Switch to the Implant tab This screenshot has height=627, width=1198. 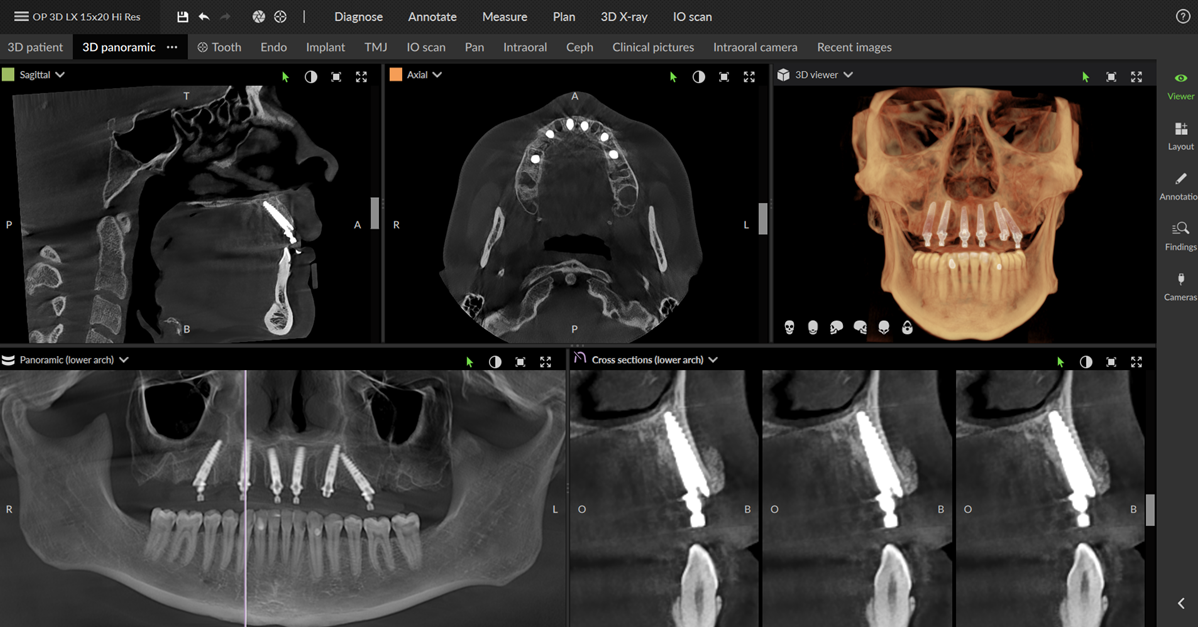click(x=325, y=47)
